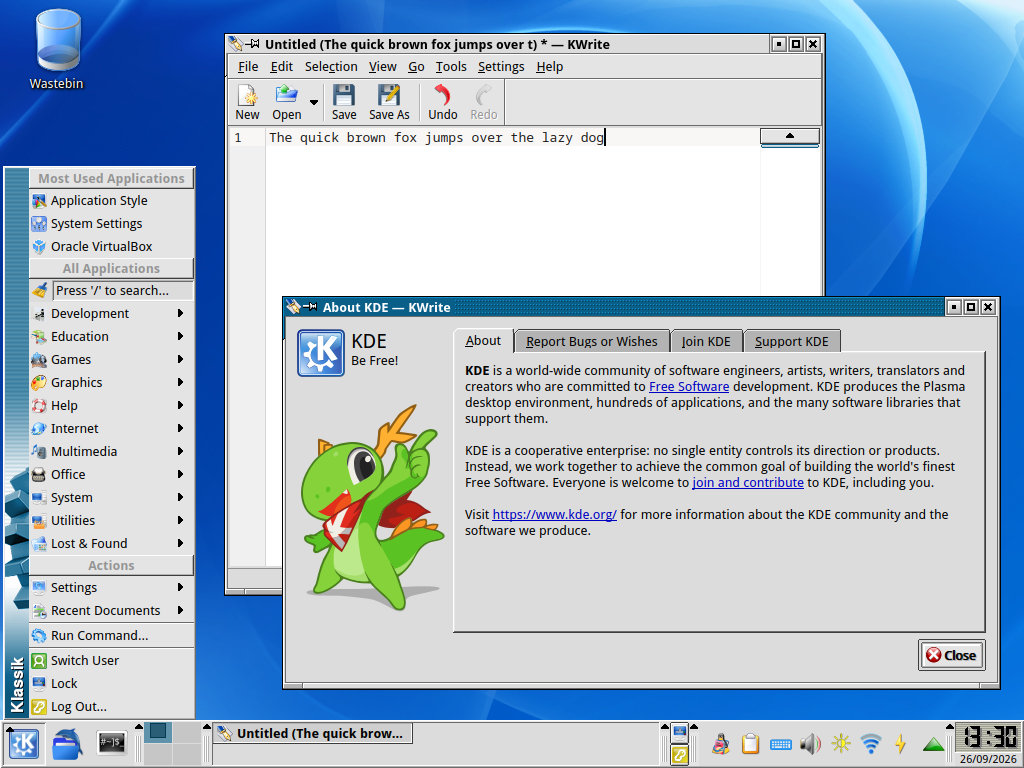This screenshot has height=768, width=1024.
Task: Follow the Free Software link
Action: (689, 387)
